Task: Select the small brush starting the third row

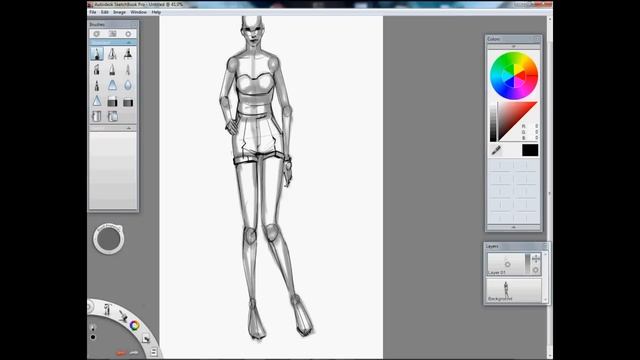Action: click(x=97, y=86)
